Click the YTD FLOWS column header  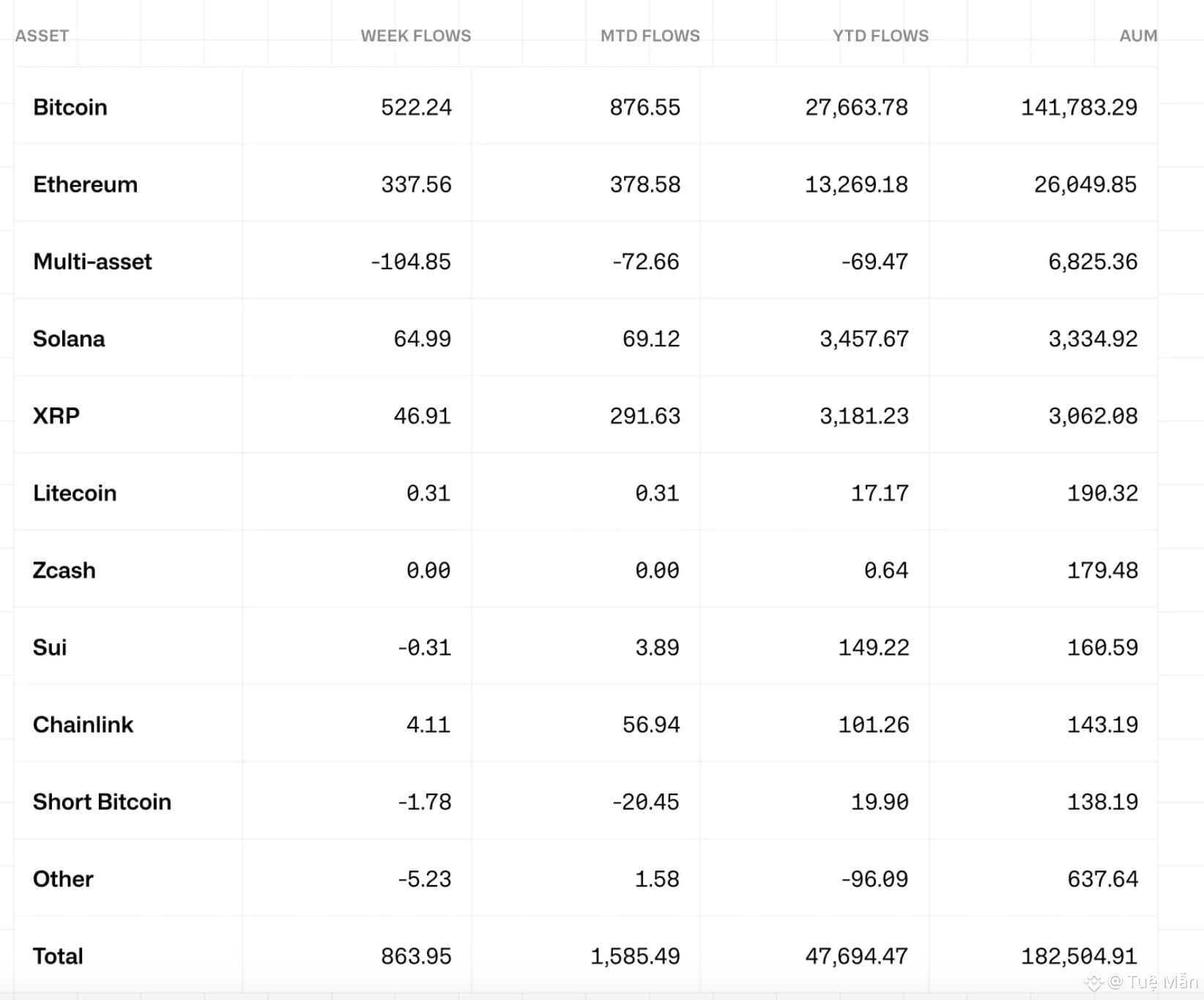tap(880, 36)
